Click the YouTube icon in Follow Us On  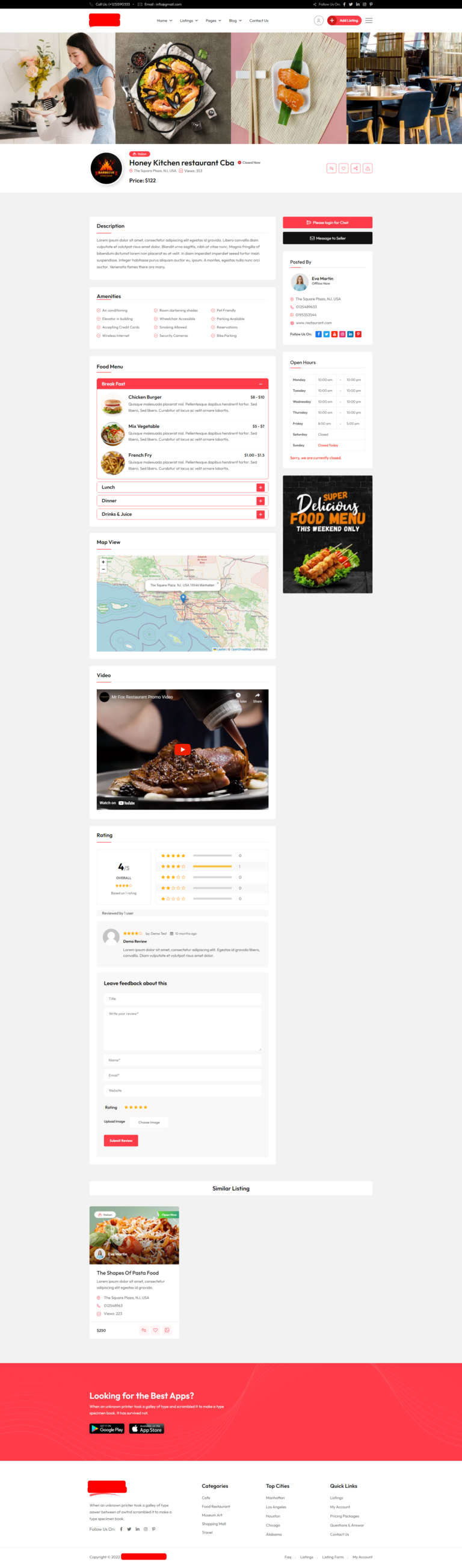pyautogui.click(x=334, y=334)
